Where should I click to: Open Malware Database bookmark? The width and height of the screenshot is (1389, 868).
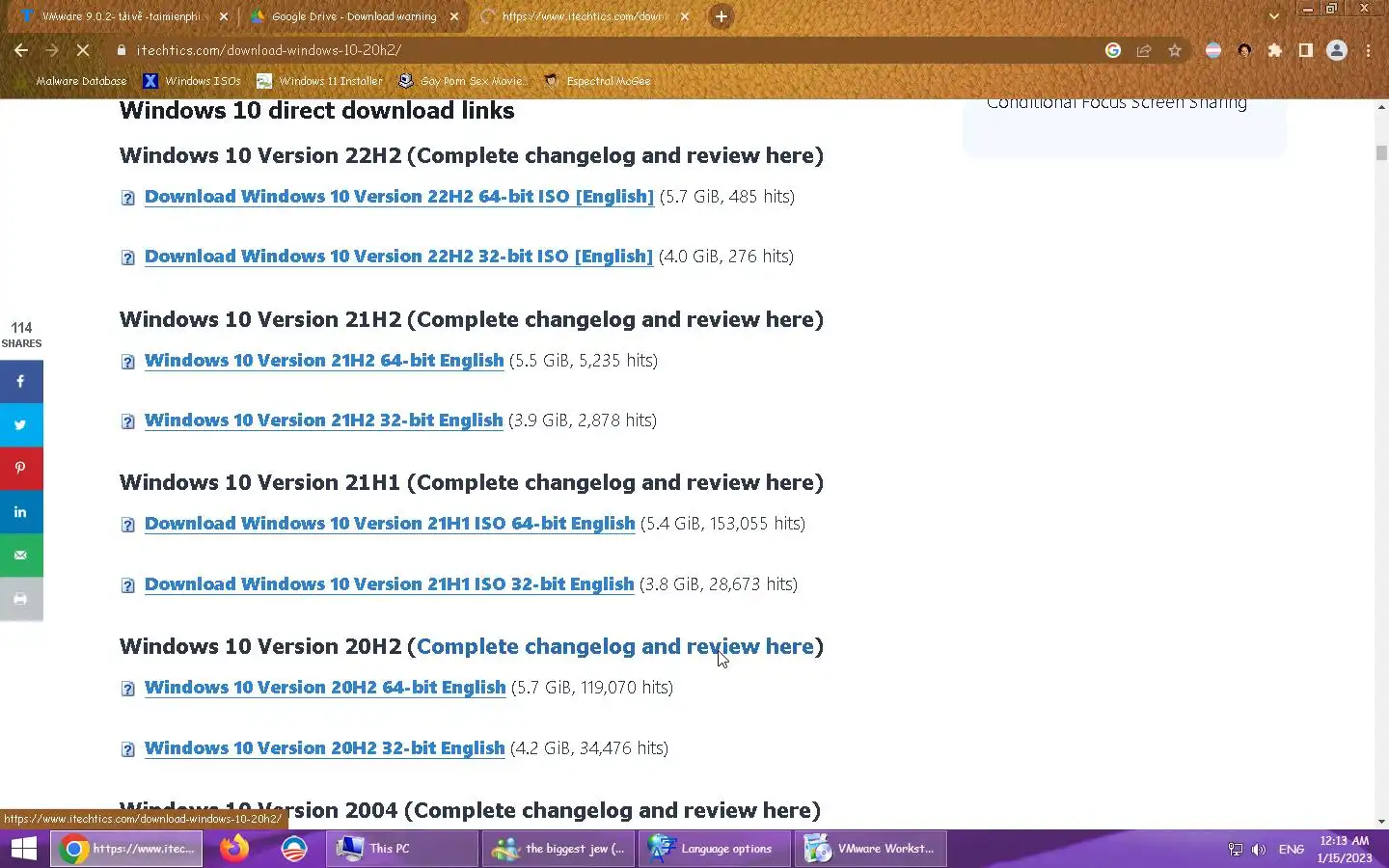(x=72, y=81)
